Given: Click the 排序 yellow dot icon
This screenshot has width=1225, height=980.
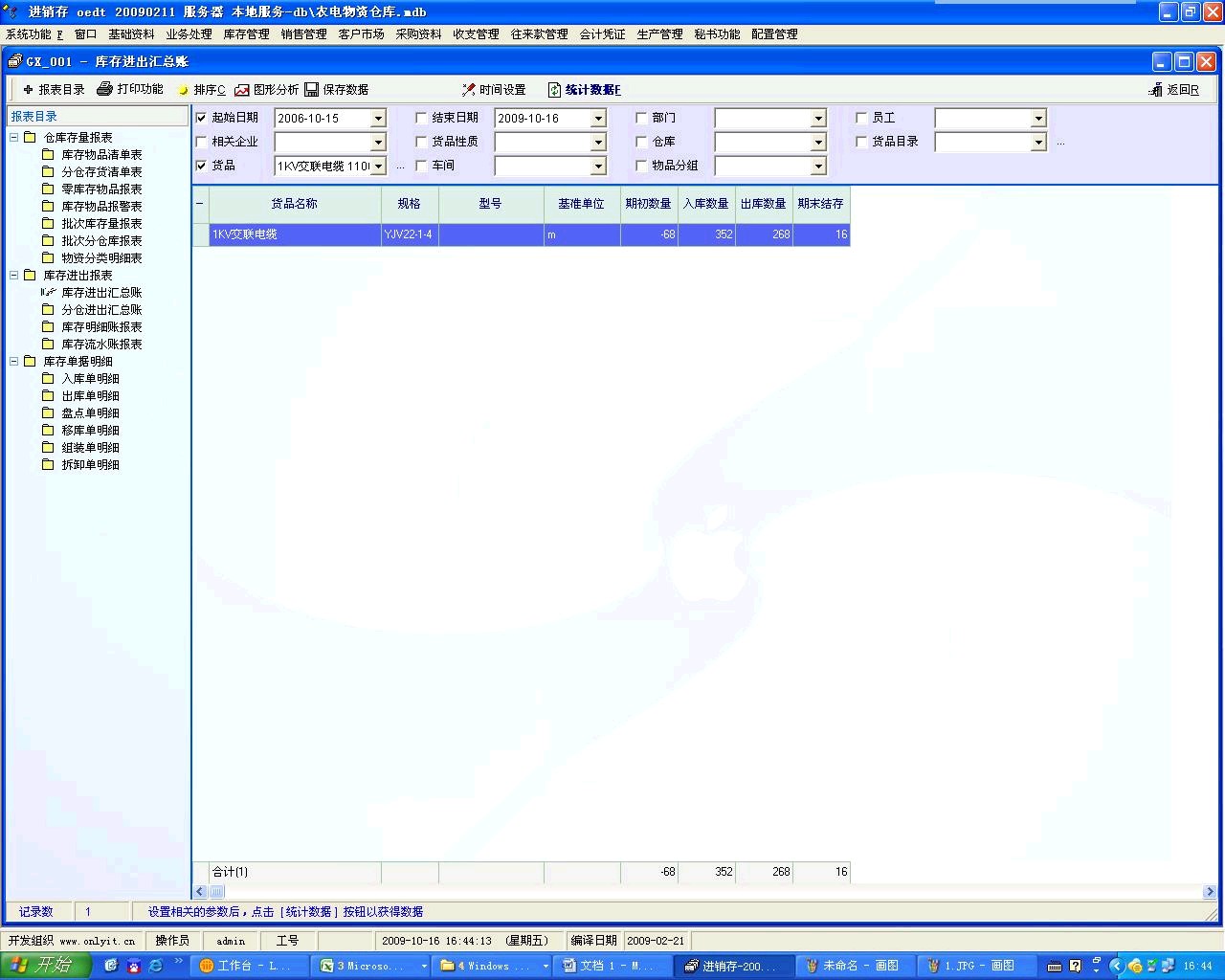Looking at the screenshot, I should (x=184, y=91).
